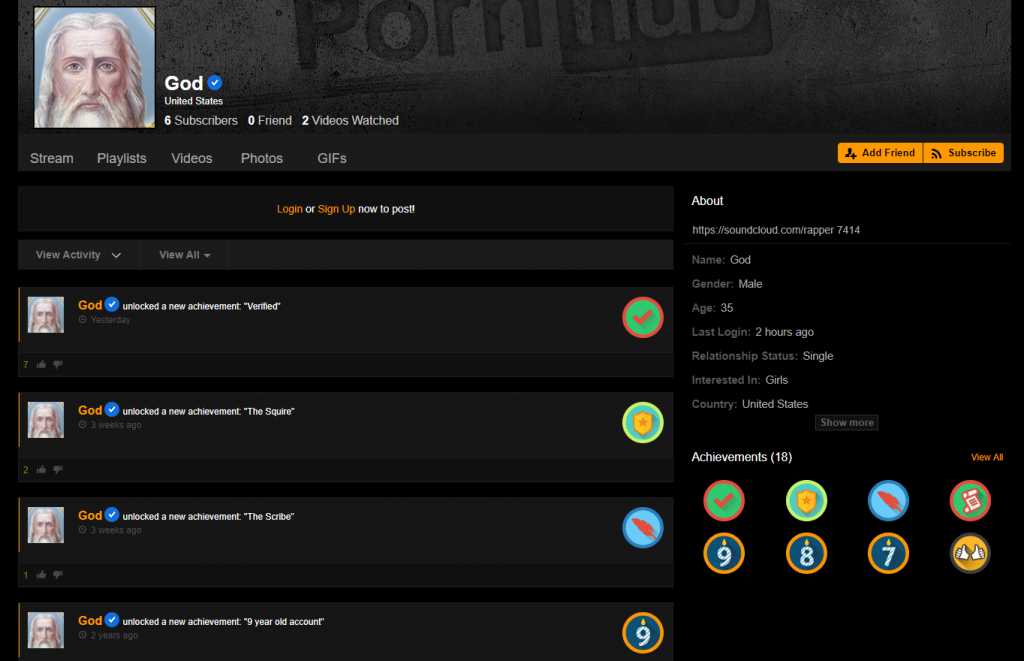The image size is (1024, 661).
Task: Click the 'Country: United States' text in About
Action: tap(750, 404)
